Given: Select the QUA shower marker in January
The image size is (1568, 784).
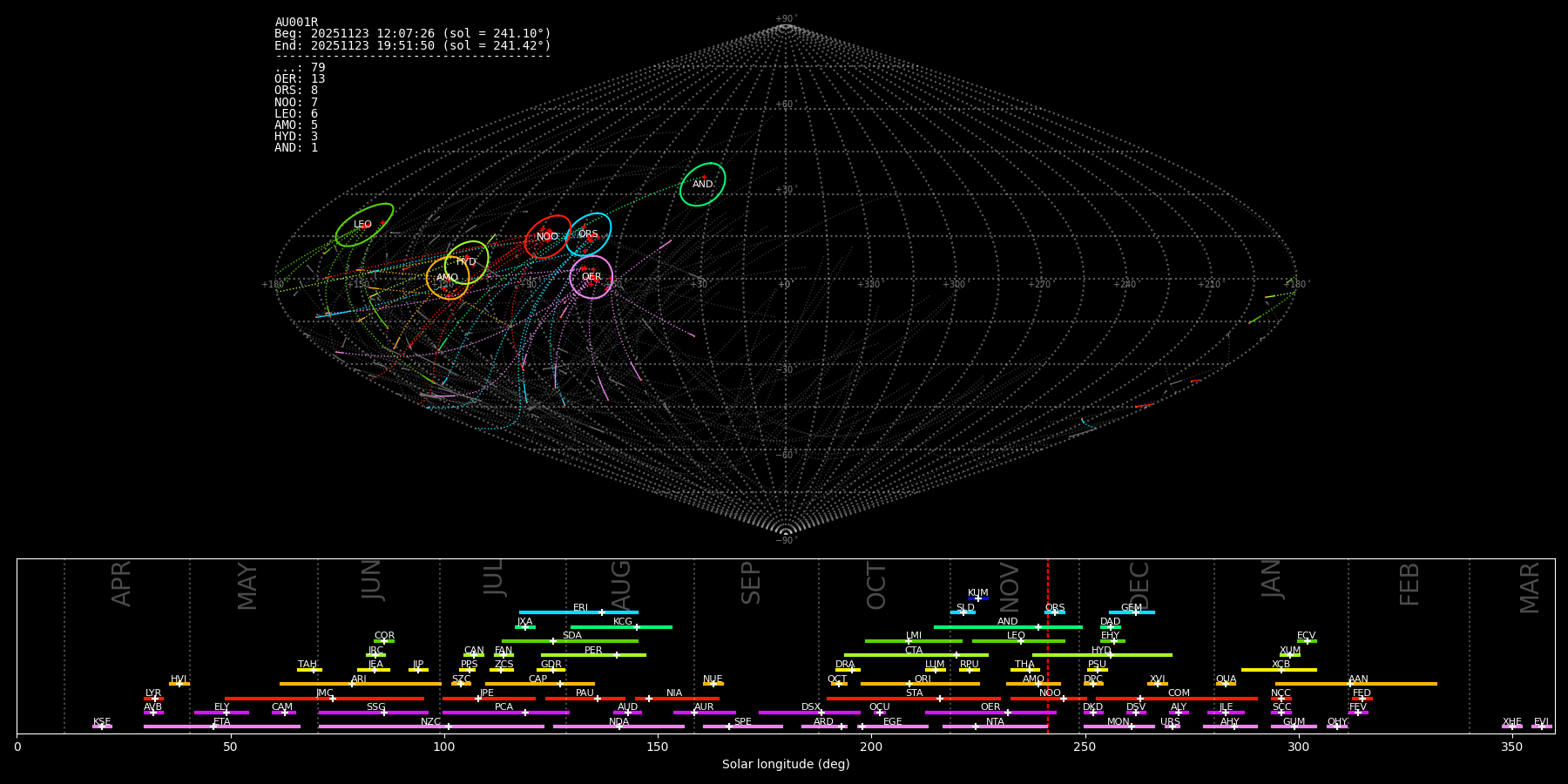Looking at the screenshot, I should click(x=1226, y=684).
